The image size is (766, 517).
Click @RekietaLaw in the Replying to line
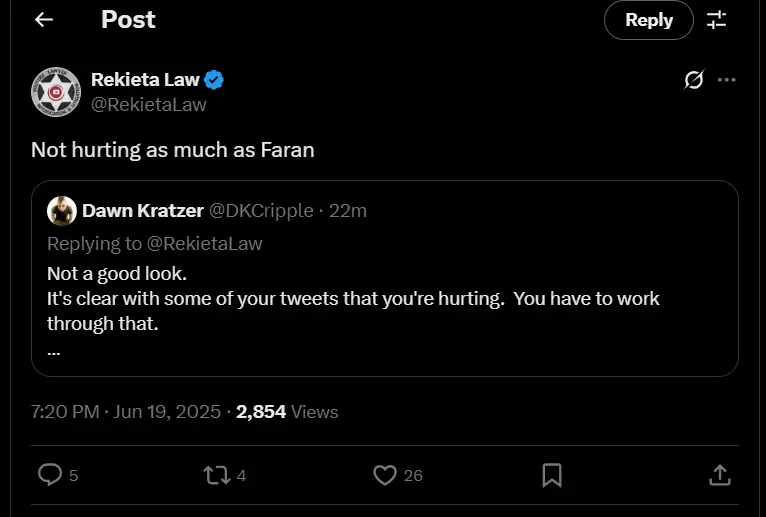point(205,243)
